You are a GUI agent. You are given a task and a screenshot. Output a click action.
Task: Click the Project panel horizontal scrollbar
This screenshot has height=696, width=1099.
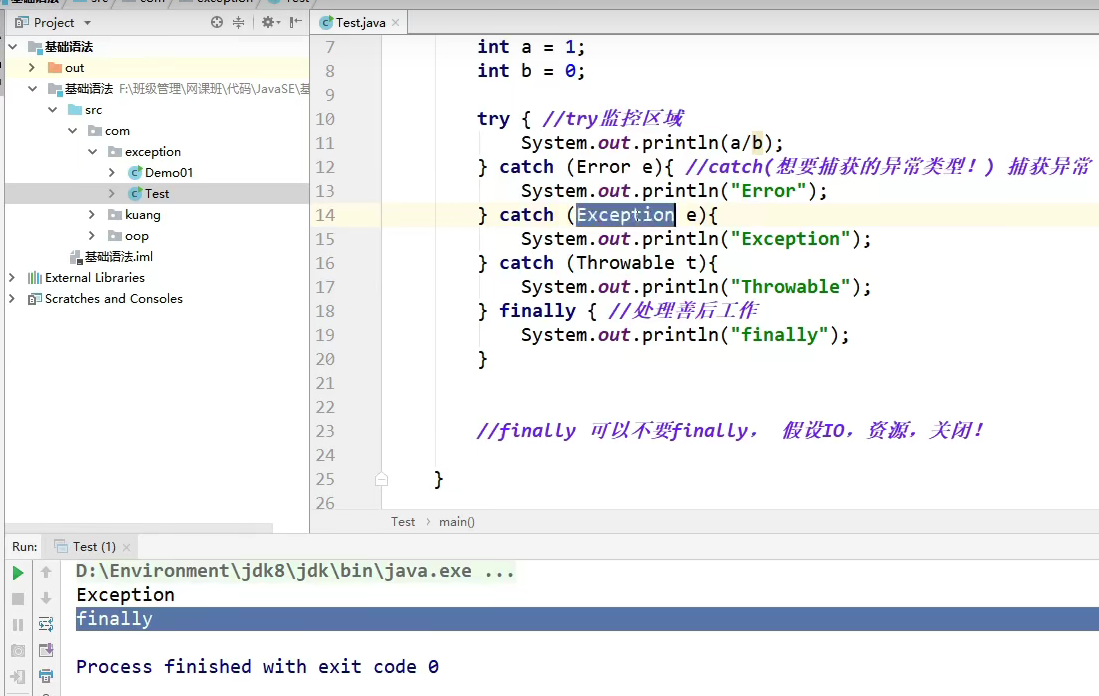(x=139, y=527)
